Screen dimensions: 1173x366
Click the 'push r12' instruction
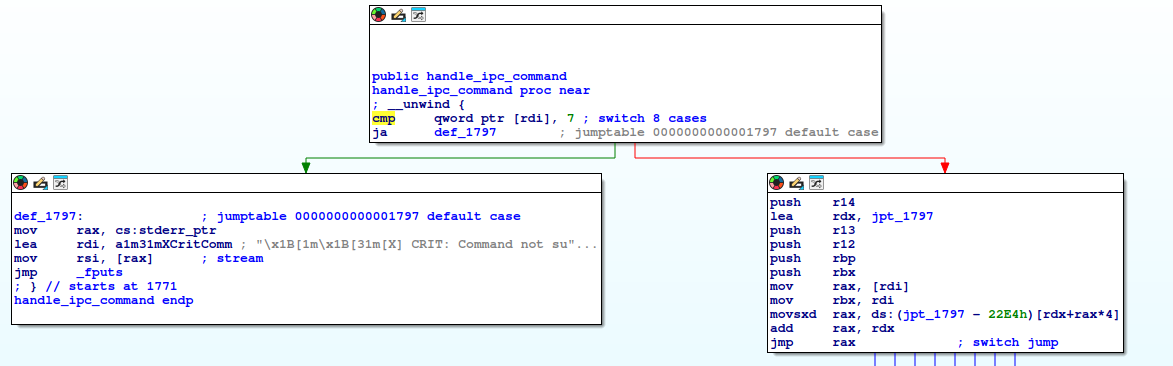click(813, 245)
